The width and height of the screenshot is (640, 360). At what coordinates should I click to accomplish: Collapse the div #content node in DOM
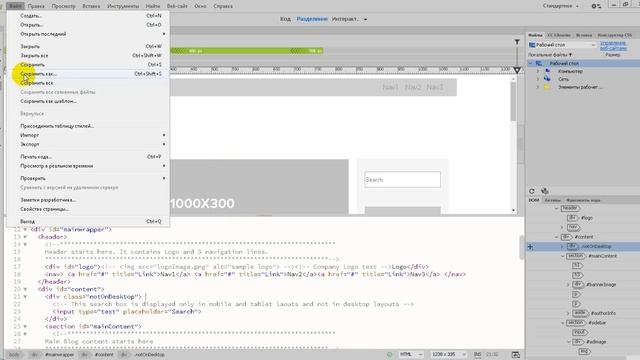[556, 237]
